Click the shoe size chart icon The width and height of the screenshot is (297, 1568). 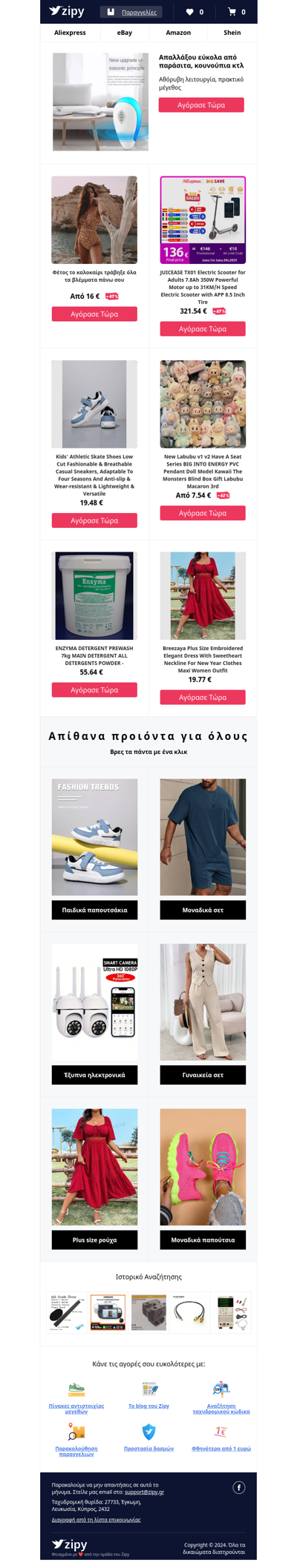coord(76,1389)
